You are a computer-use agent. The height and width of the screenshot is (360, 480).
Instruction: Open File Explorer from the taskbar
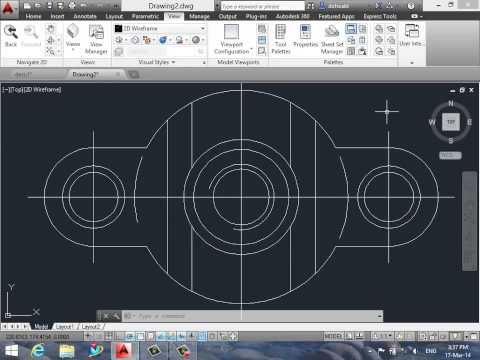click(67, 351)
